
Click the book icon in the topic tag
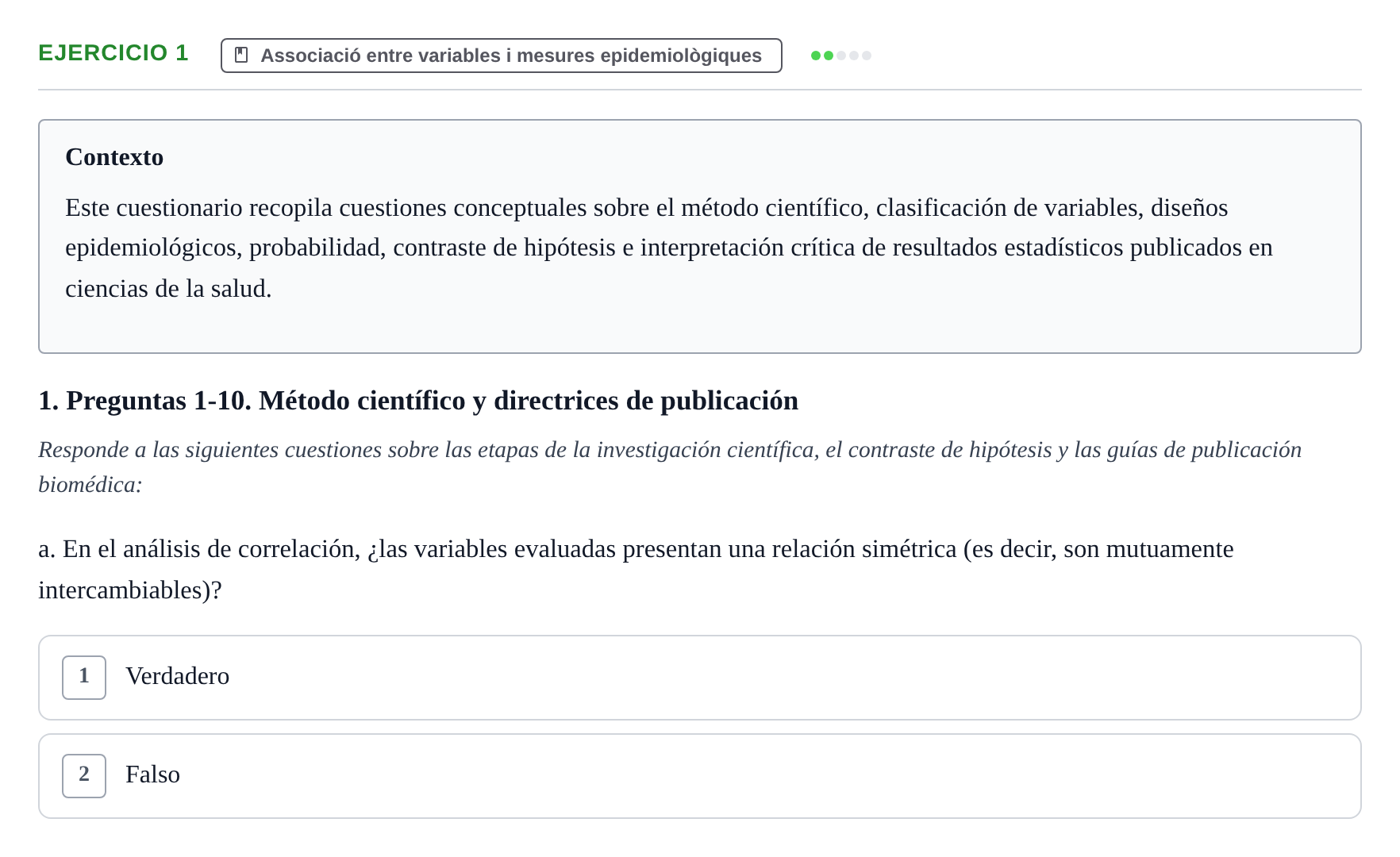pos(242,55)
